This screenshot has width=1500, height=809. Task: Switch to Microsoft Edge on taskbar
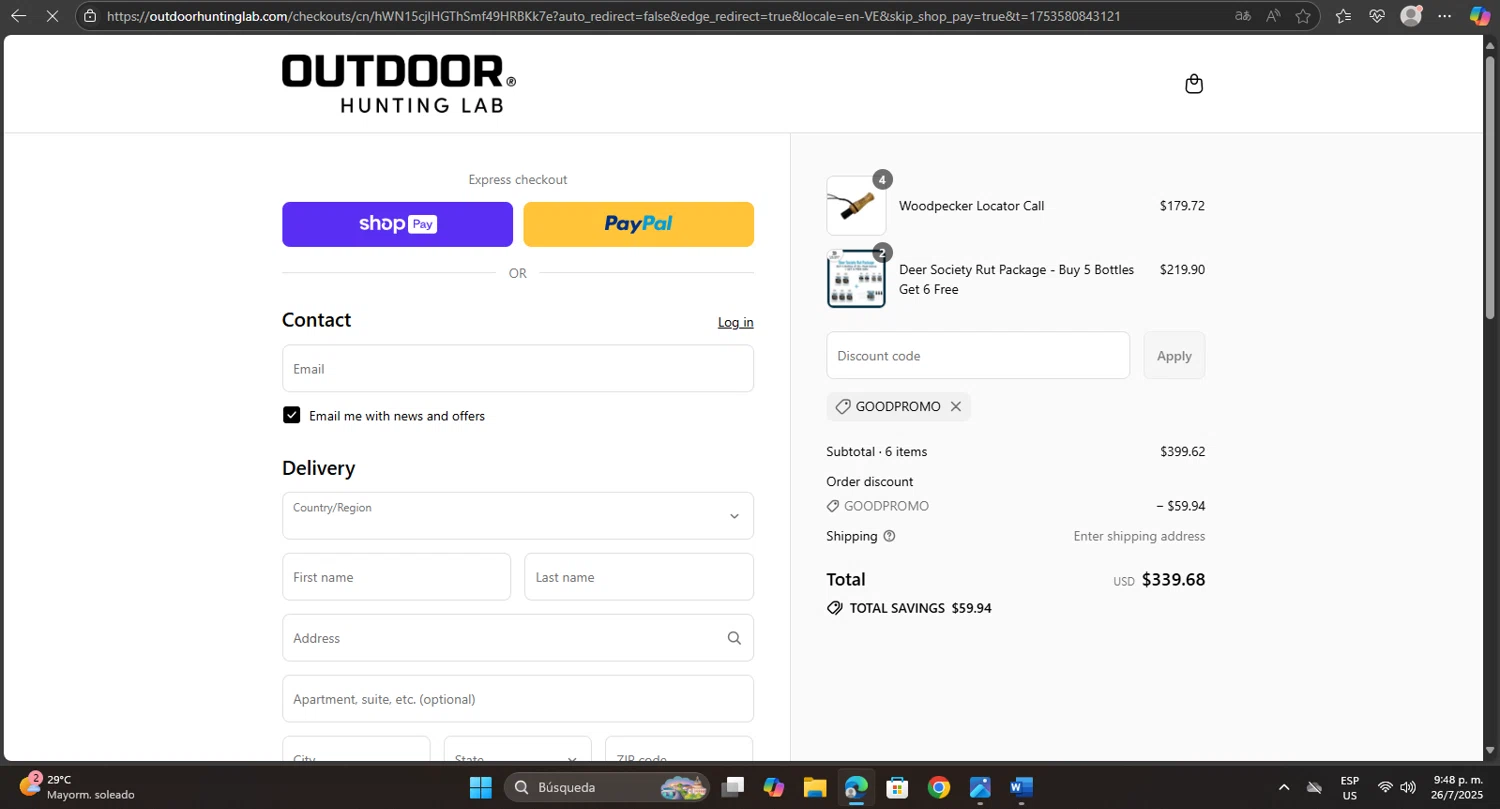(x=856, y=788)
